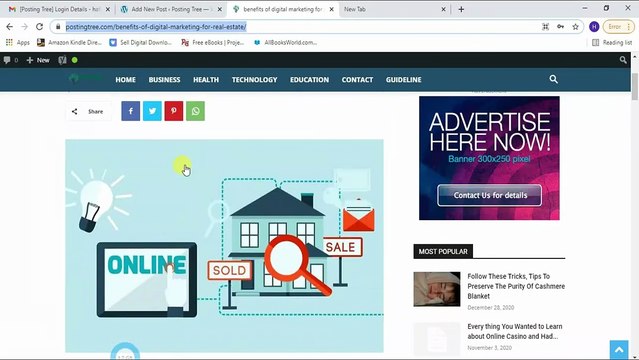Open admin bar search icon
This screenshot has width=639, height=360.
(623, 60)
